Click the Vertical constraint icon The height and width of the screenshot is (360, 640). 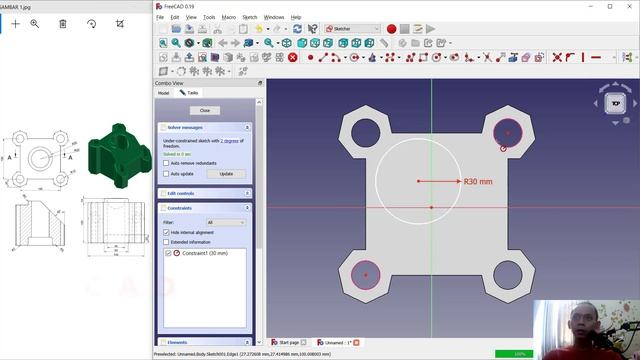tap(583, 58)
